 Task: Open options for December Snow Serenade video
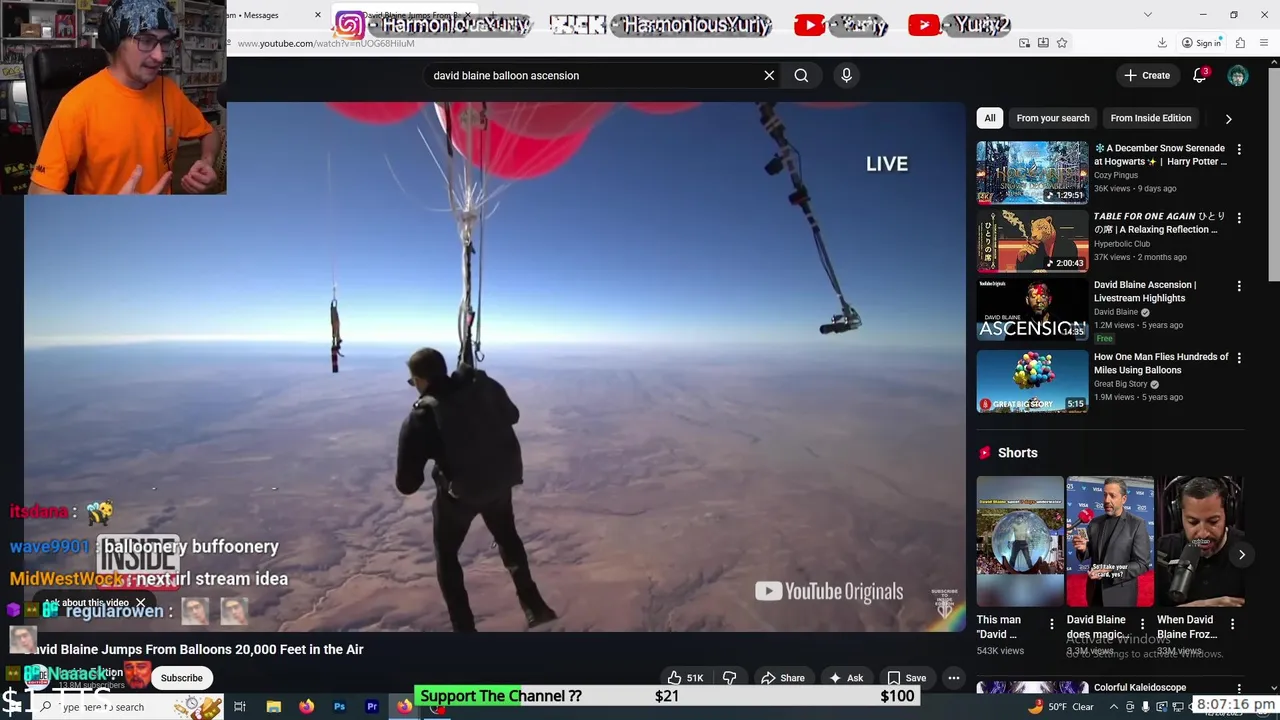click(1239, 149)
